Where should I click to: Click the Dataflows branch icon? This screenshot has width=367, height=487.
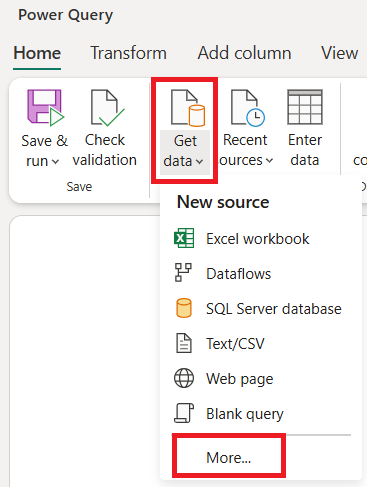183,273
